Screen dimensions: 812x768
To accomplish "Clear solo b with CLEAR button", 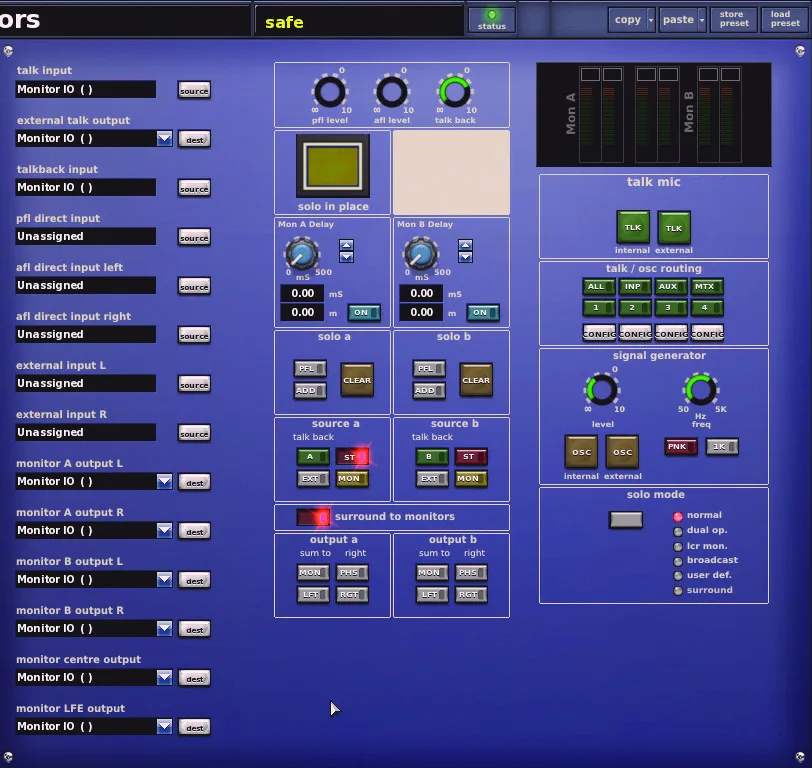I will (476, 380).
